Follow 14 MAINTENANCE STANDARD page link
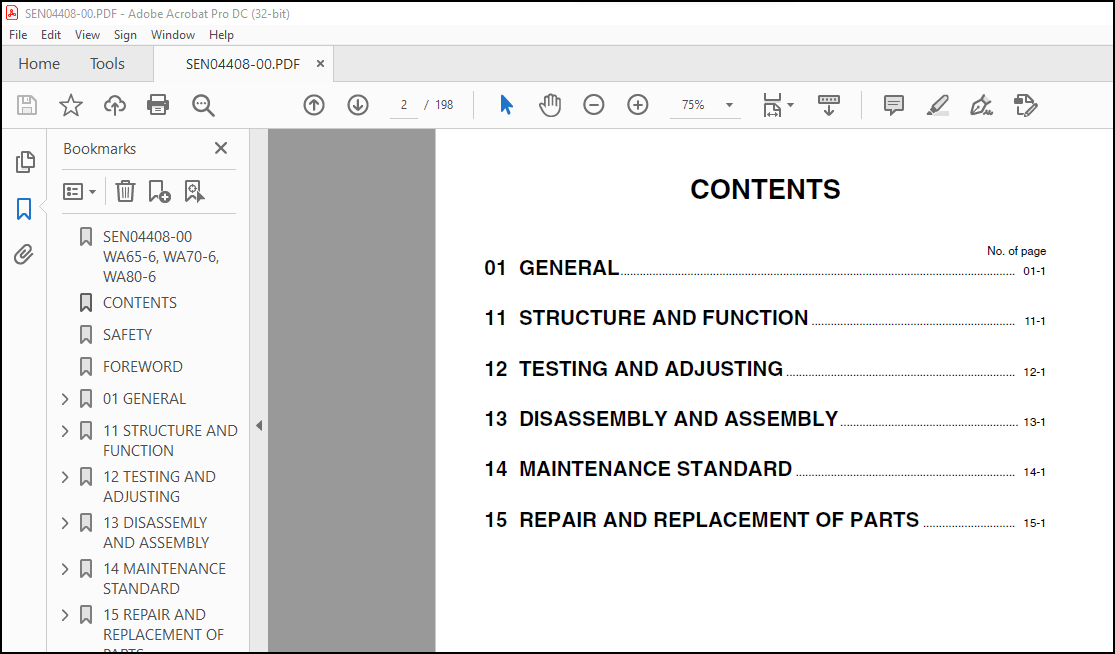 (x=765, y=469)
